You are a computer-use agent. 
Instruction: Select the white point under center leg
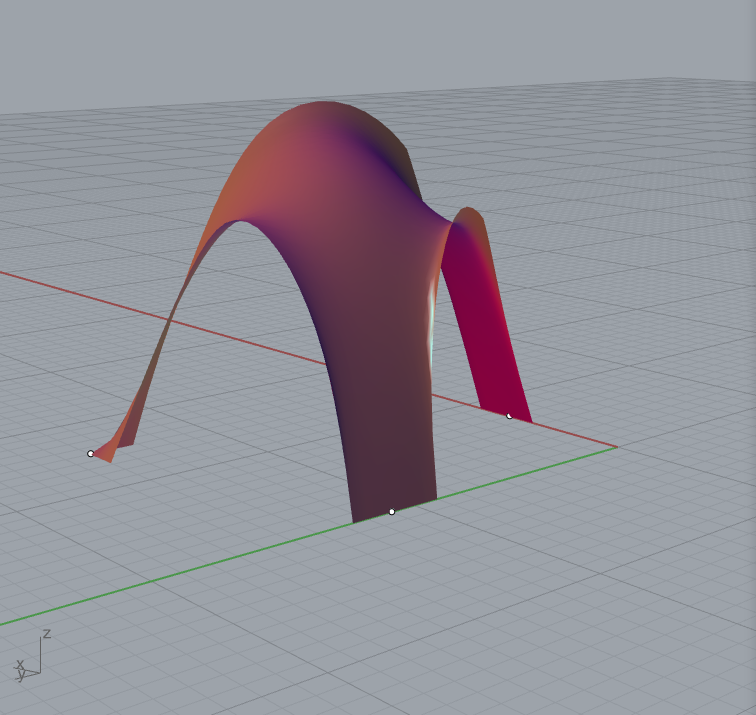(x=392, y=511)
